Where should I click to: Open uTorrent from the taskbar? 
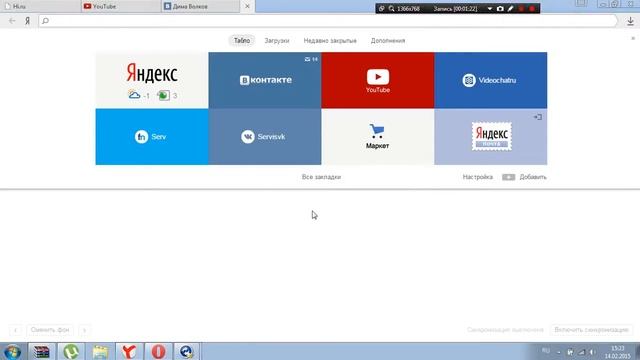(x=71, y=351)
